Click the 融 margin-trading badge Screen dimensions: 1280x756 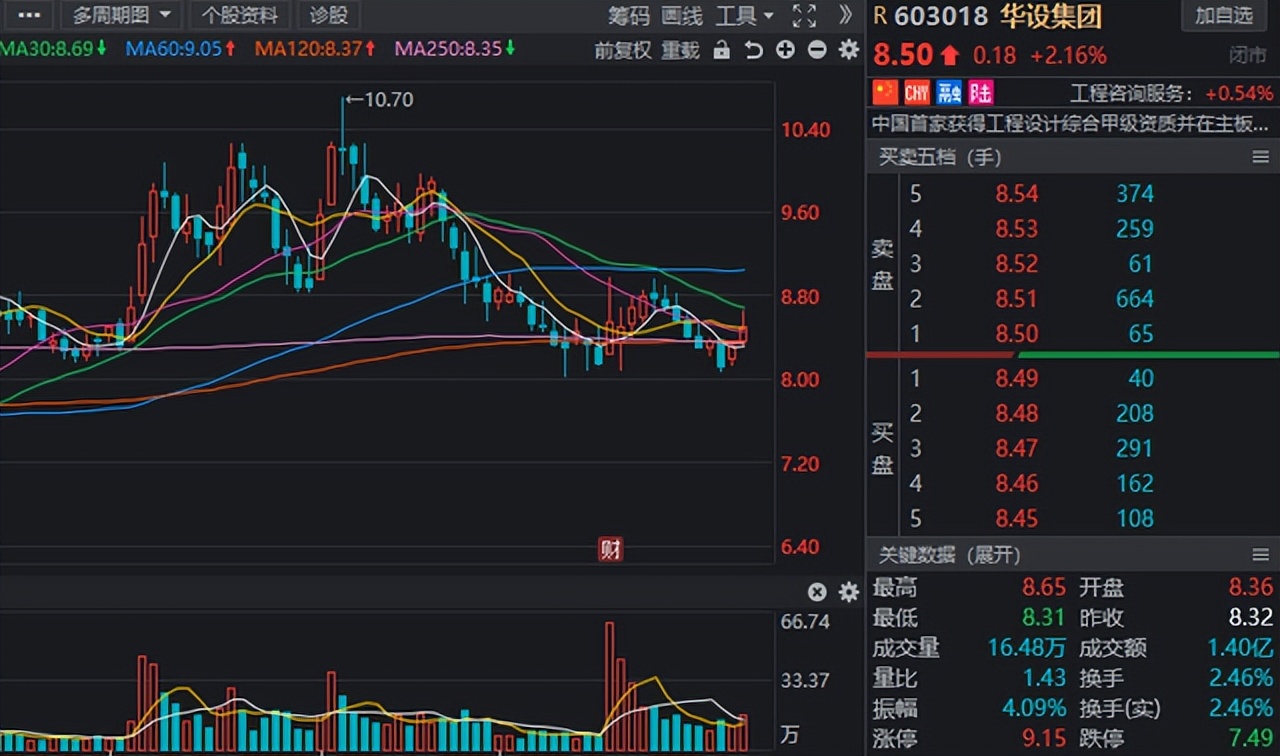948,93
